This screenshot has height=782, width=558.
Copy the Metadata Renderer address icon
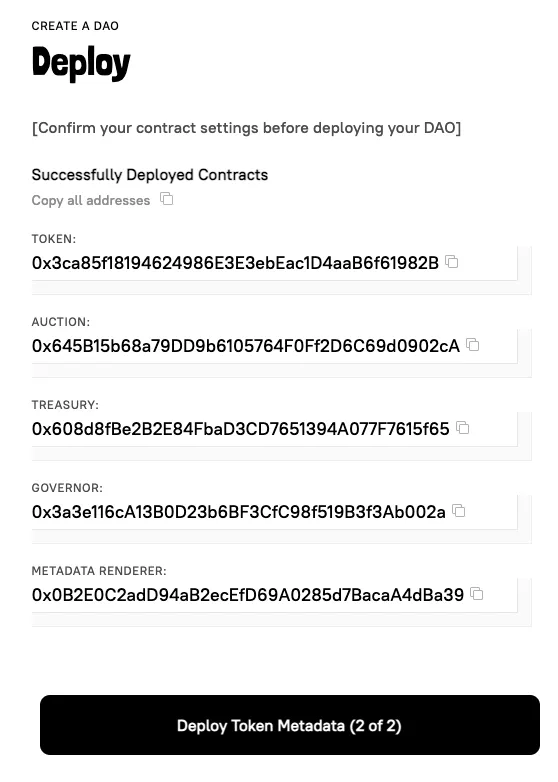pos(477,593)
